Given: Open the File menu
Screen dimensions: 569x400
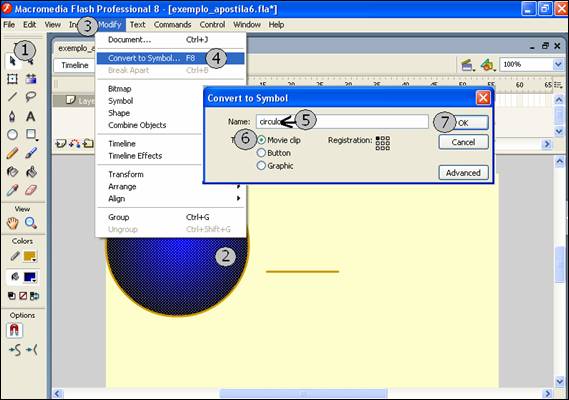Looking at the screenshot, I should (x=9, y=25).
